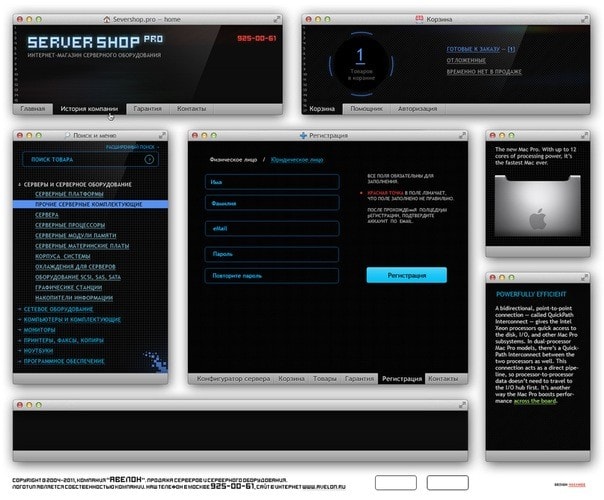Viewport: 604px width, 500px height.
Task: Open Накопители информации subcategory
Action: (x=74, y=298)
